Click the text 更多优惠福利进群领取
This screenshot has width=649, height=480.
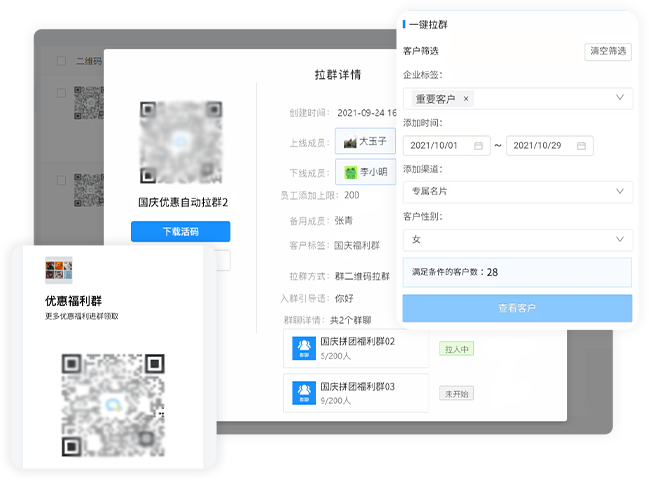[x=82, y=316]
